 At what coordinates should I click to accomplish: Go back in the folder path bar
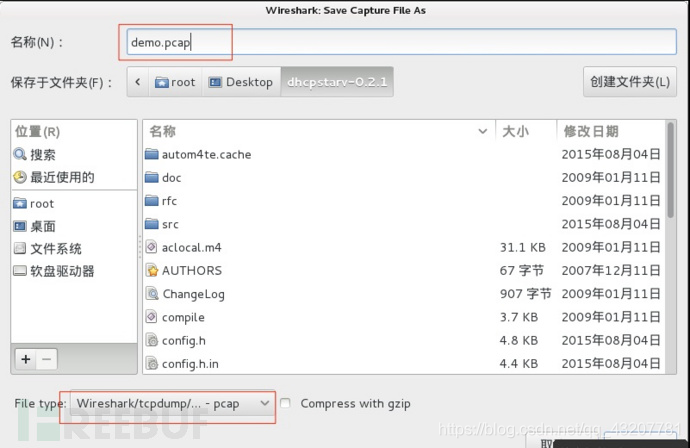[138, 82]
